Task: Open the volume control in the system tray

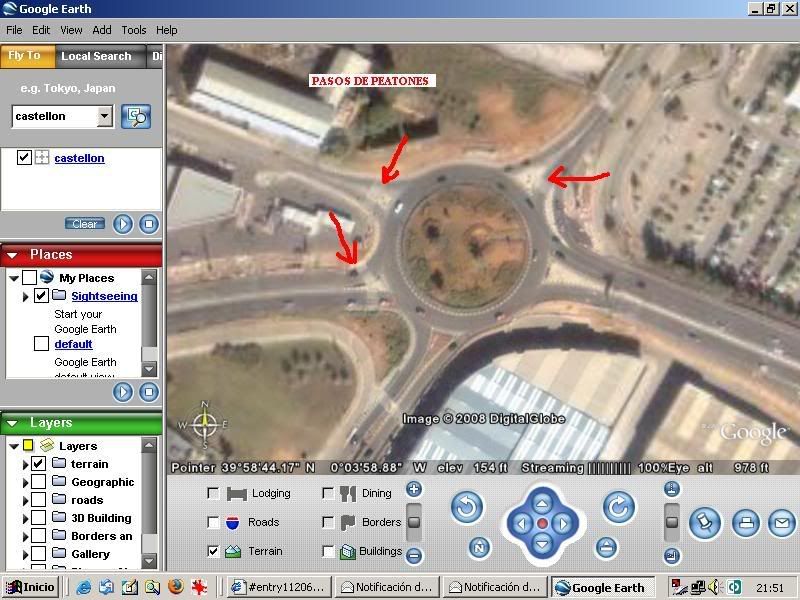Action: [715, 587]
